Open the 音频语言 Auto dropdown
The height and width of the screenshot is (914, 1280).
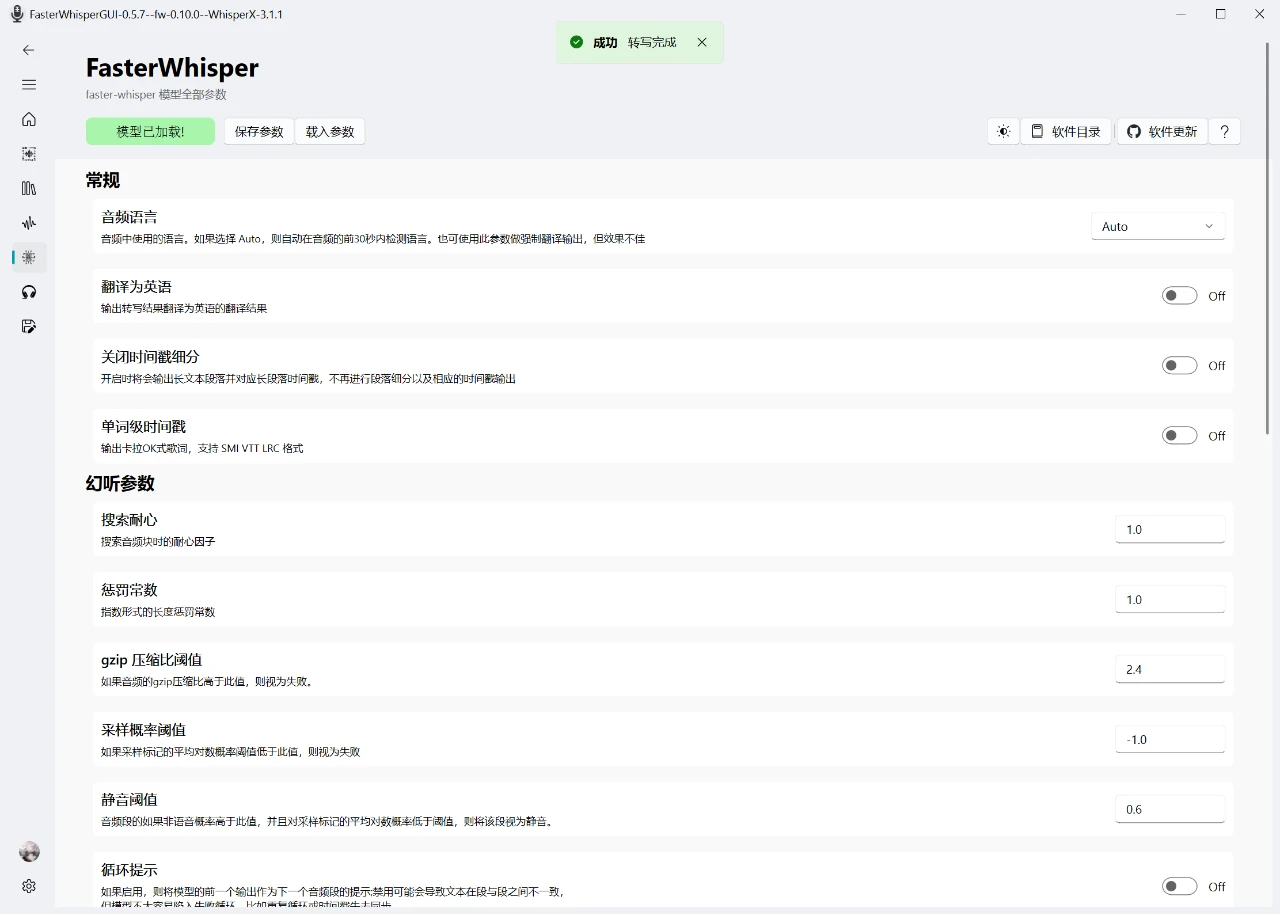click(x=1158, y=226)
